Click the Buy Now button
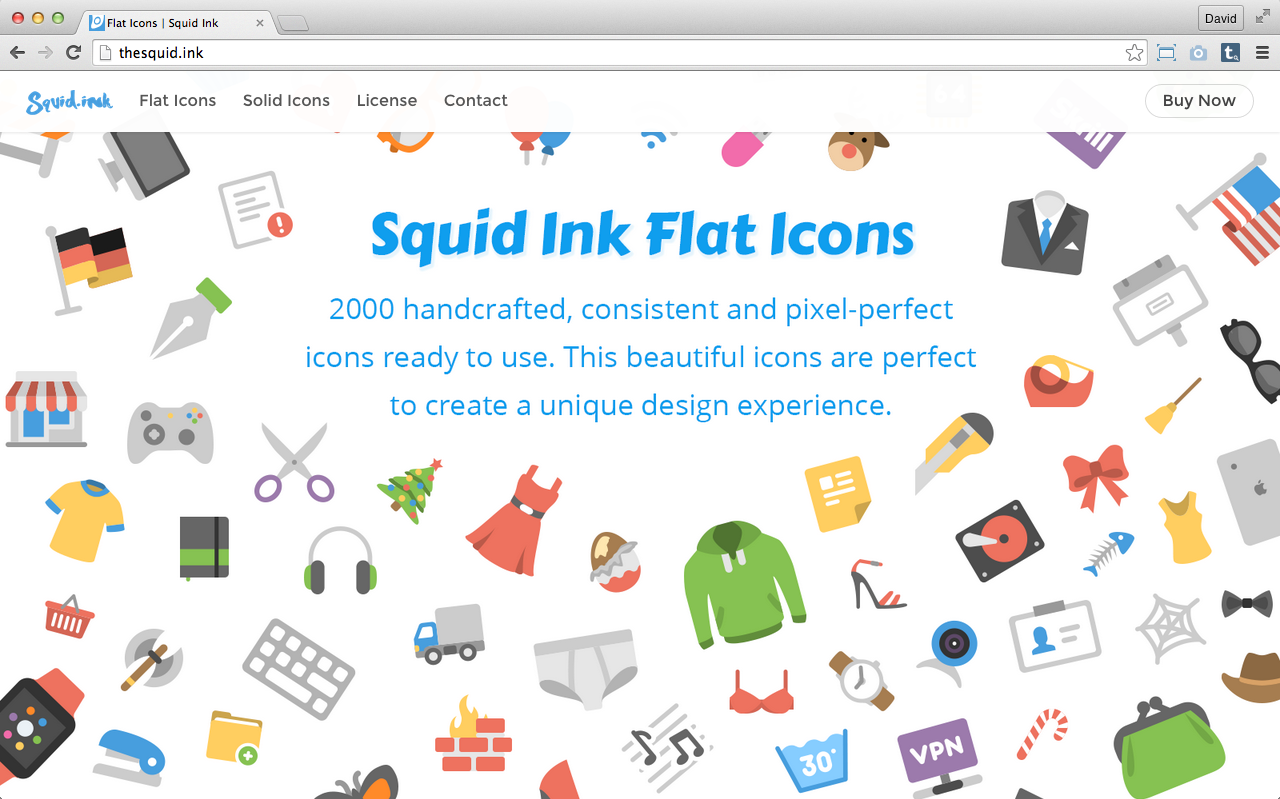The height and width of the screenshot is (799, 1280). click(1199, 100)
